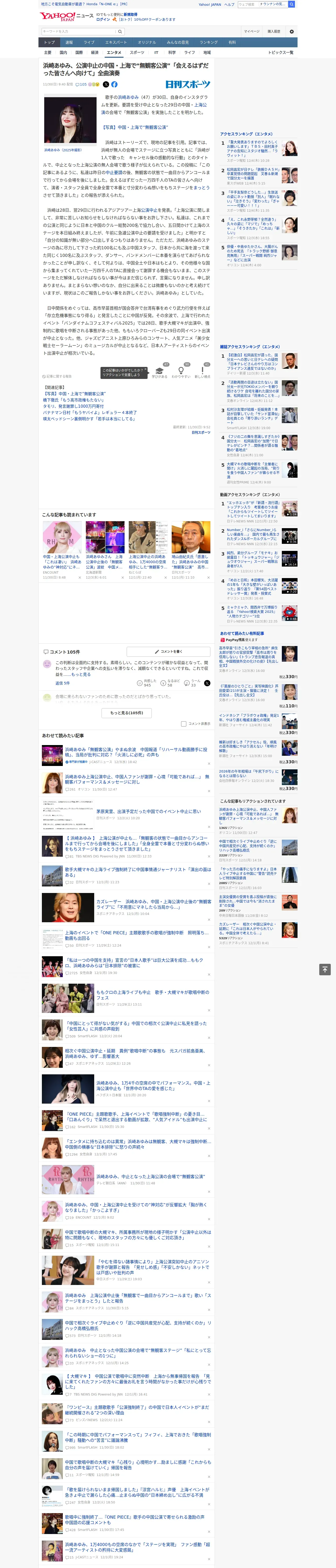This screenshot has height=1568, width=336.
Task: Click the Ayumi Hamasaki article photo
Action: (x=70, y=120)
